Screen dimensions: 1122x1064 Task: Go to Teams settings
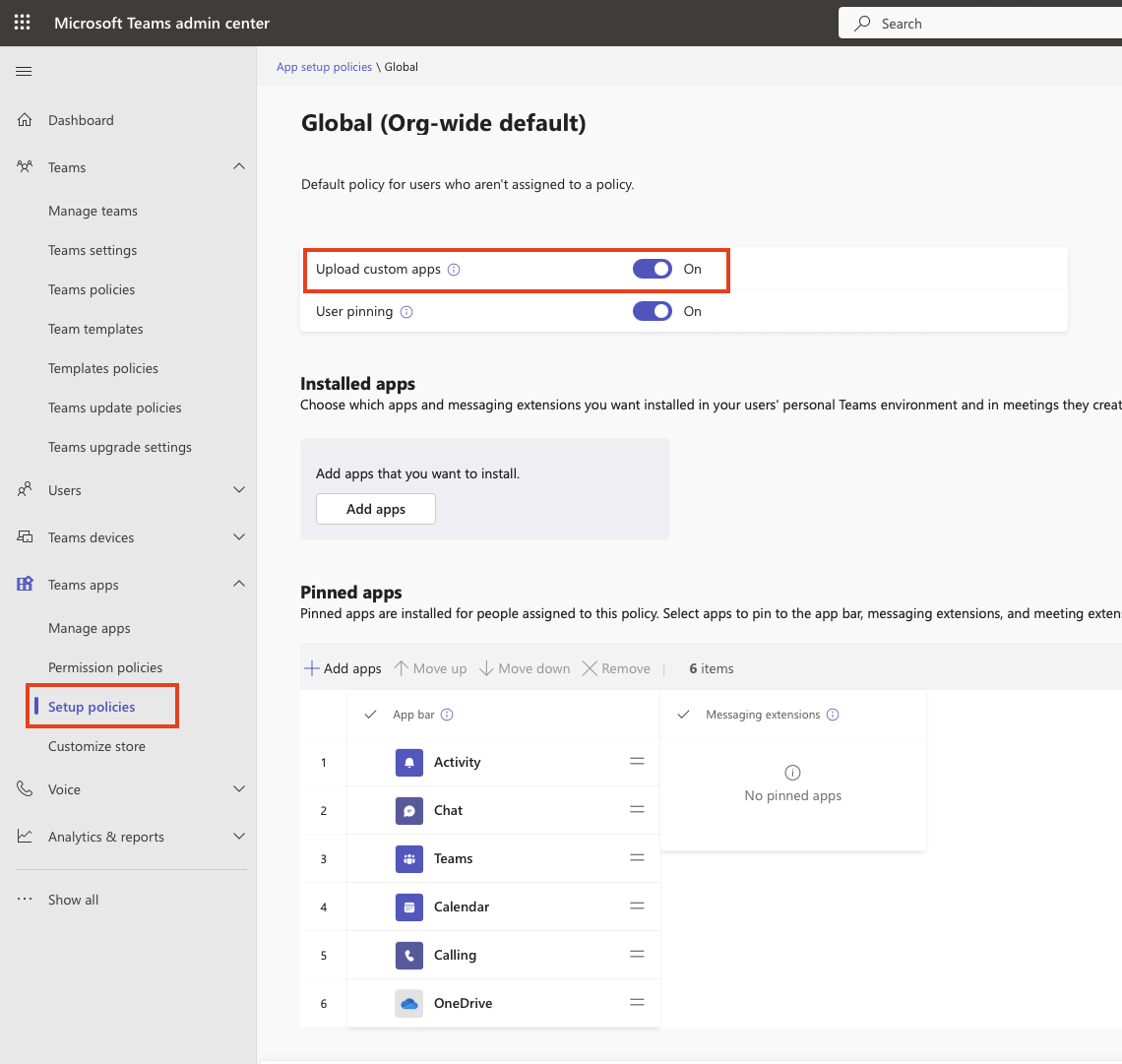coord(93,250)
